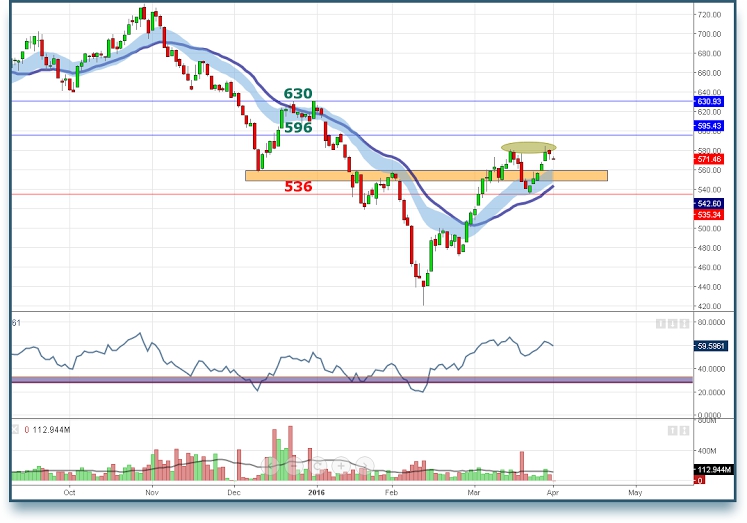Click first pane control icon in RSI panel
Image resolution: width=747 pixels, height=523 pixels.
[661, 323]
